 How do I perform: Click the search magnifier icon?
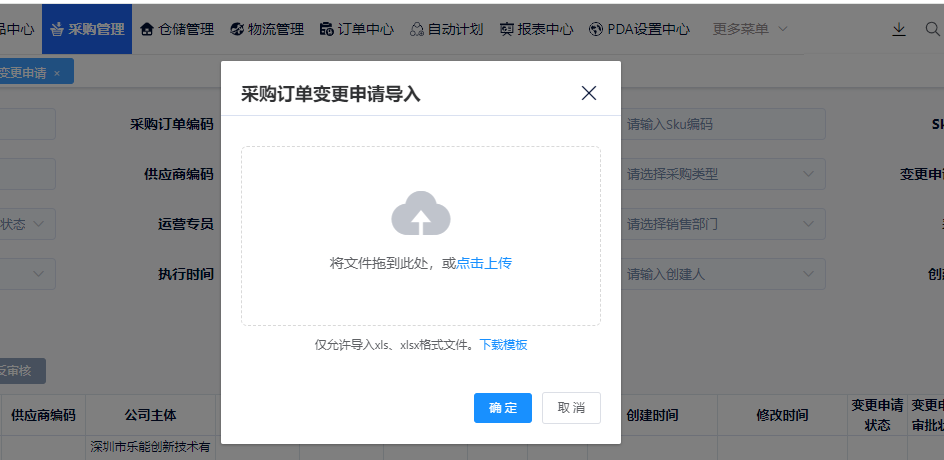(932, 29)
